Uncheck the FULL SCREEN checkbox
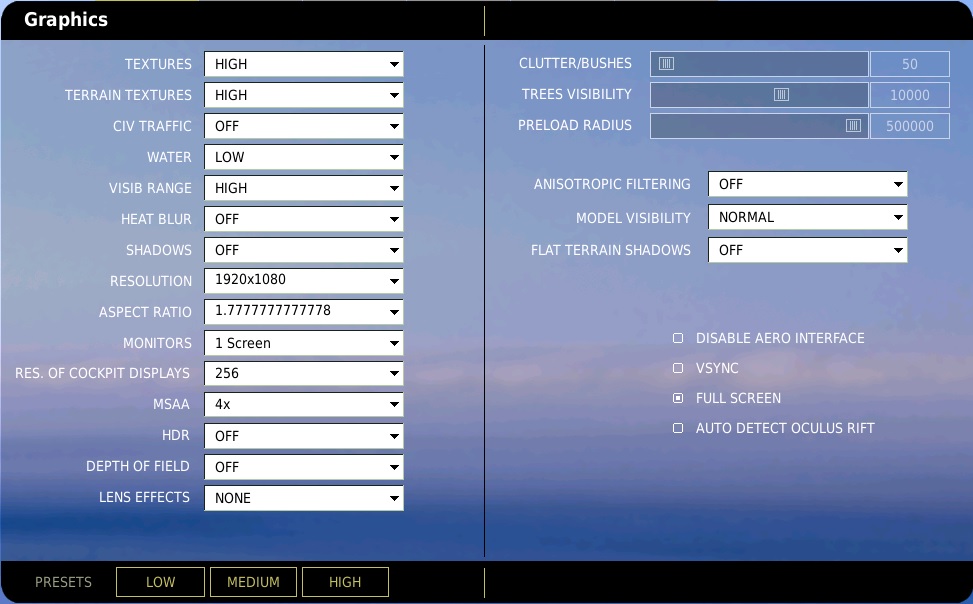 tap(678, 398)
